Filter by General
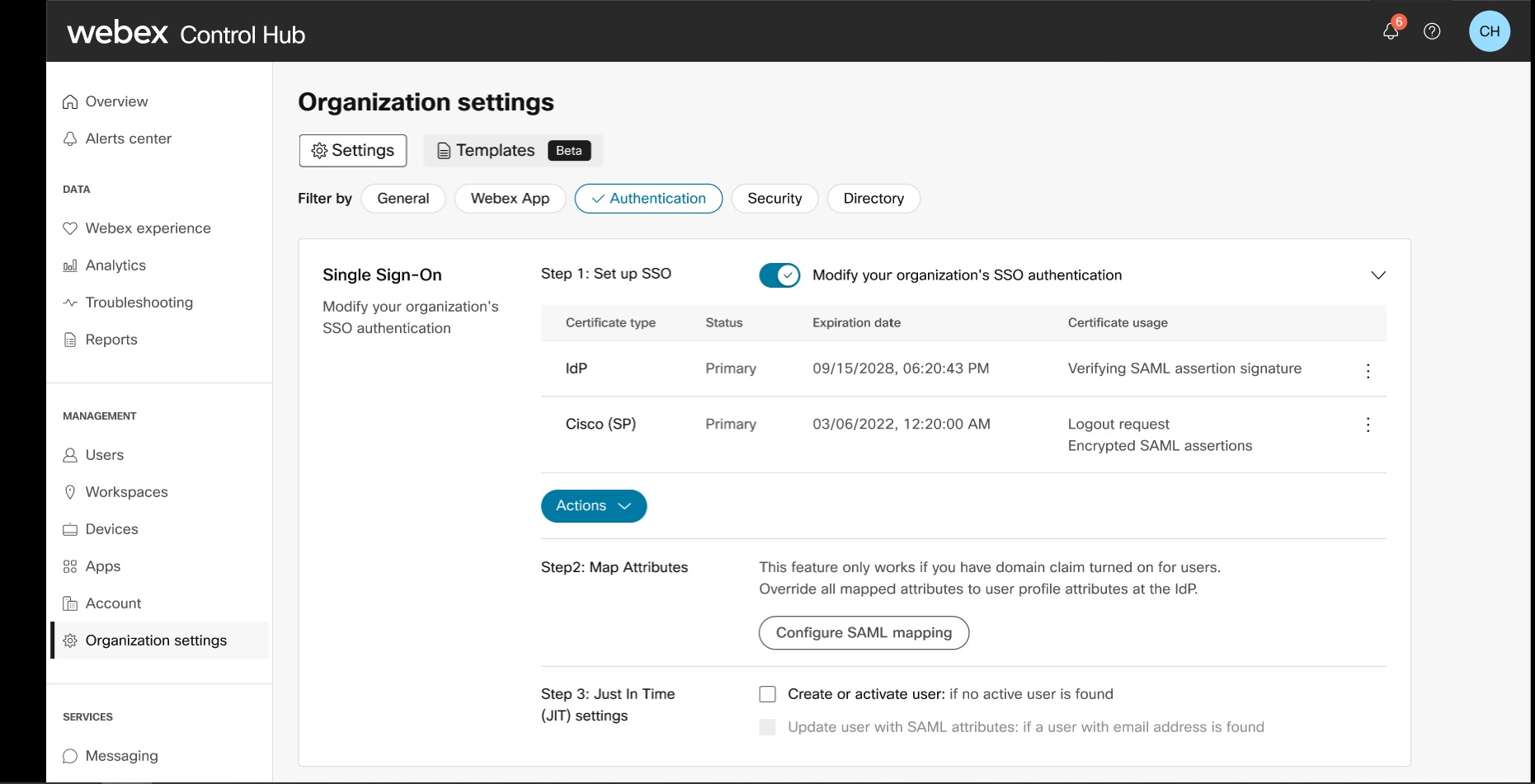The width and height of the screenshot is (1535, 784). coord(403,199)
